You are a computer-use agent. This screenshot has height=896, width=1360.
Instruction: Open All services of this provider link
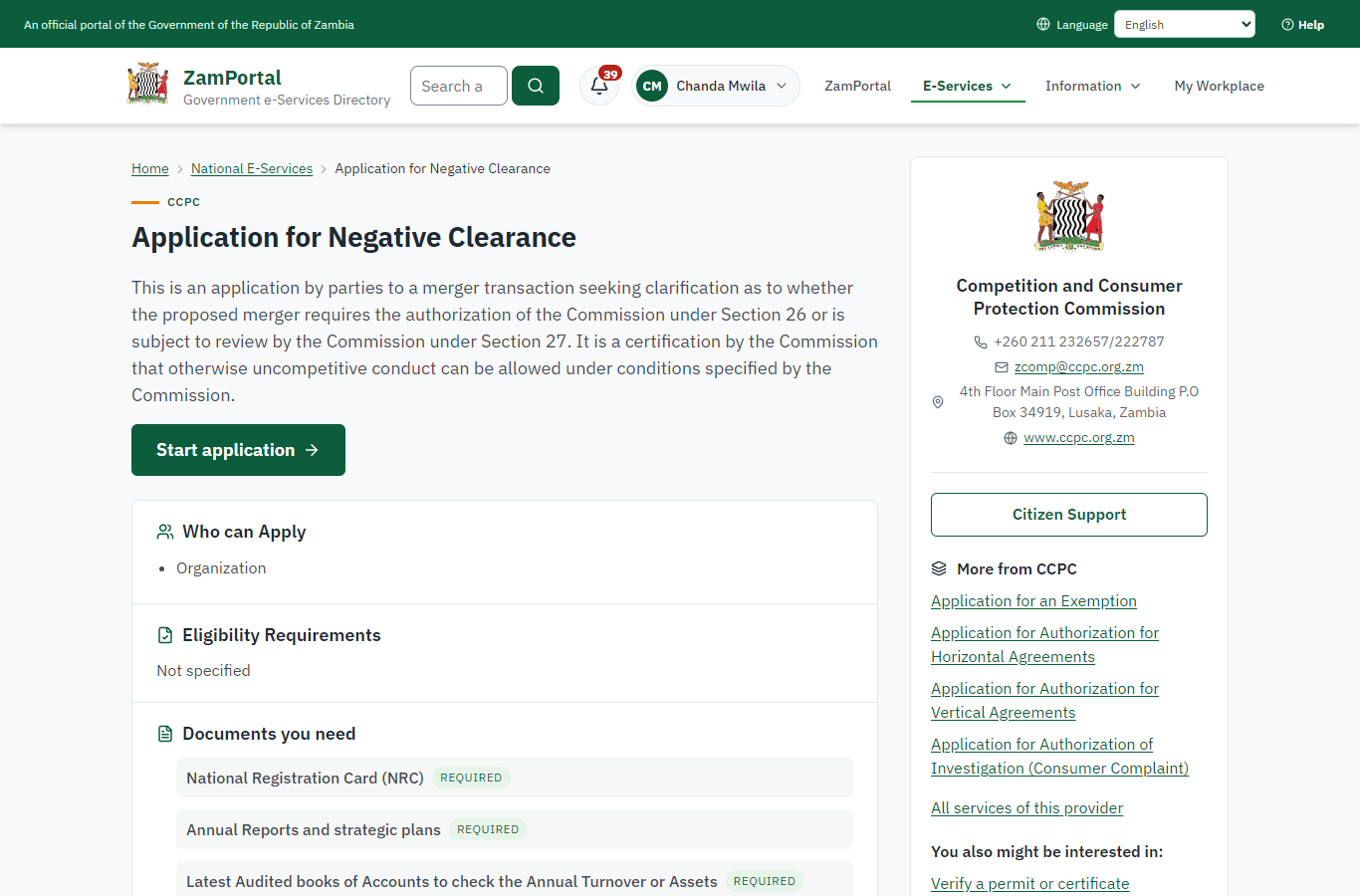[x=1026, y=808]
